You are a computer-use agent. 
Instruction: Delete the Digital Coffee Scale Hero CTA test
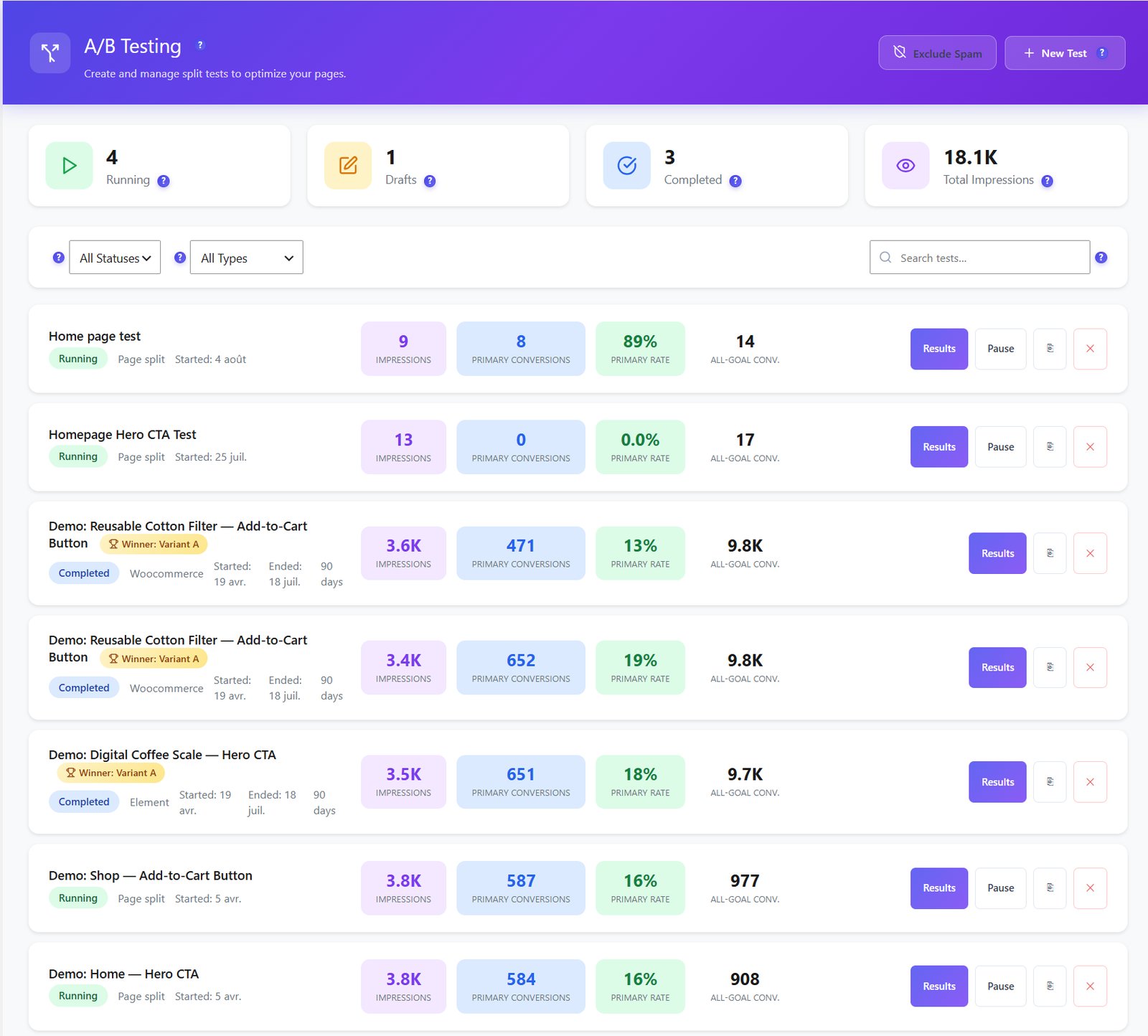[x=1090, y=782]
